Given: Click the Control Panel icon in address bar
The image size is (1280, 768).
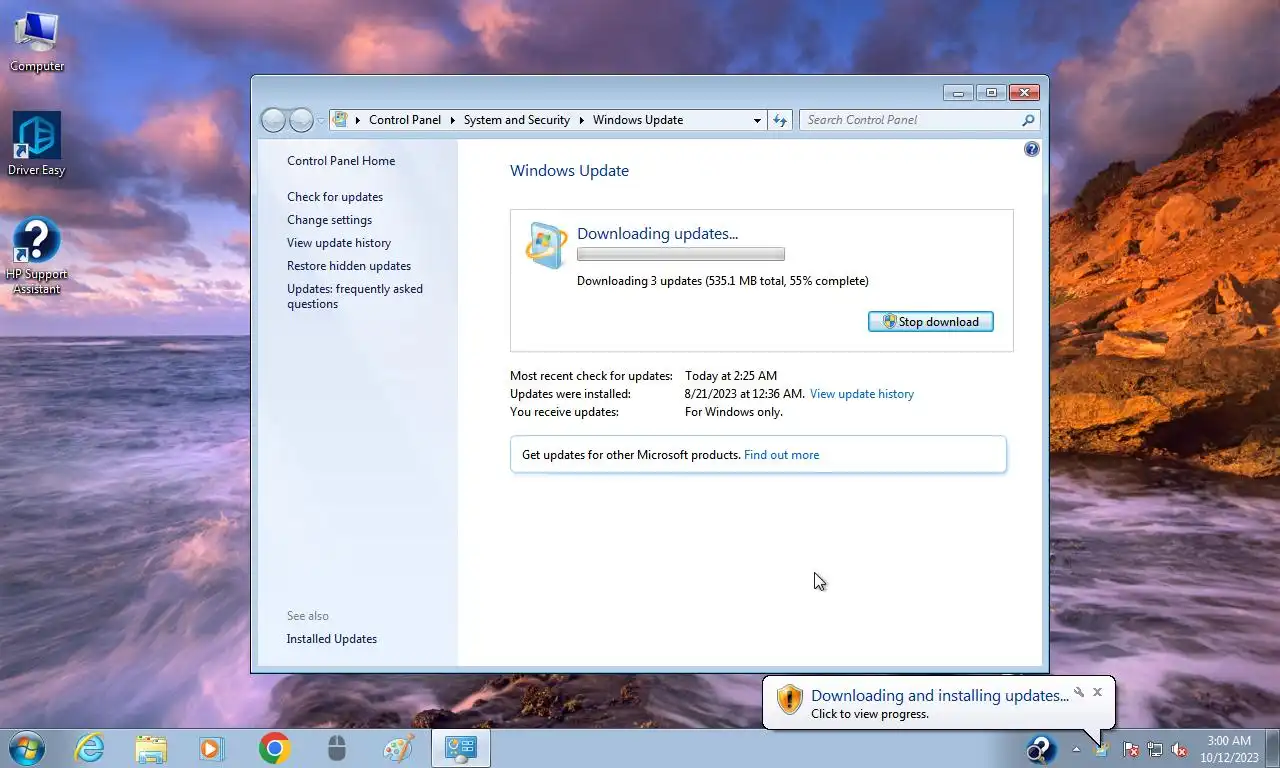Looking at the screenshot, I should coord(340,120).
